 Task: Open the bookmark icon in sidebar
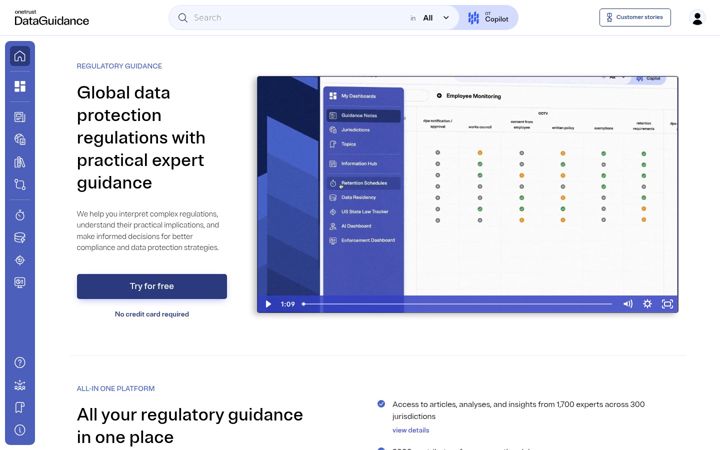click(x=20, y=407)
